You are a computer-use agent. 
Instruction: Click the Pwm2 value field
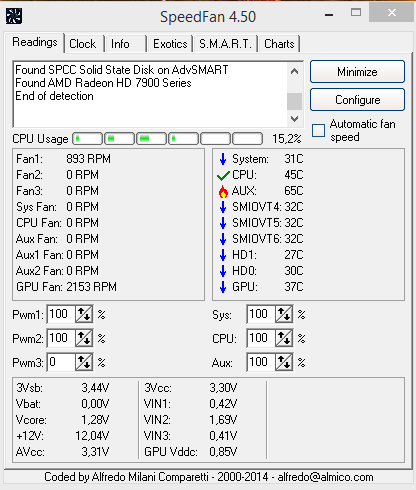tap(61, 338)
